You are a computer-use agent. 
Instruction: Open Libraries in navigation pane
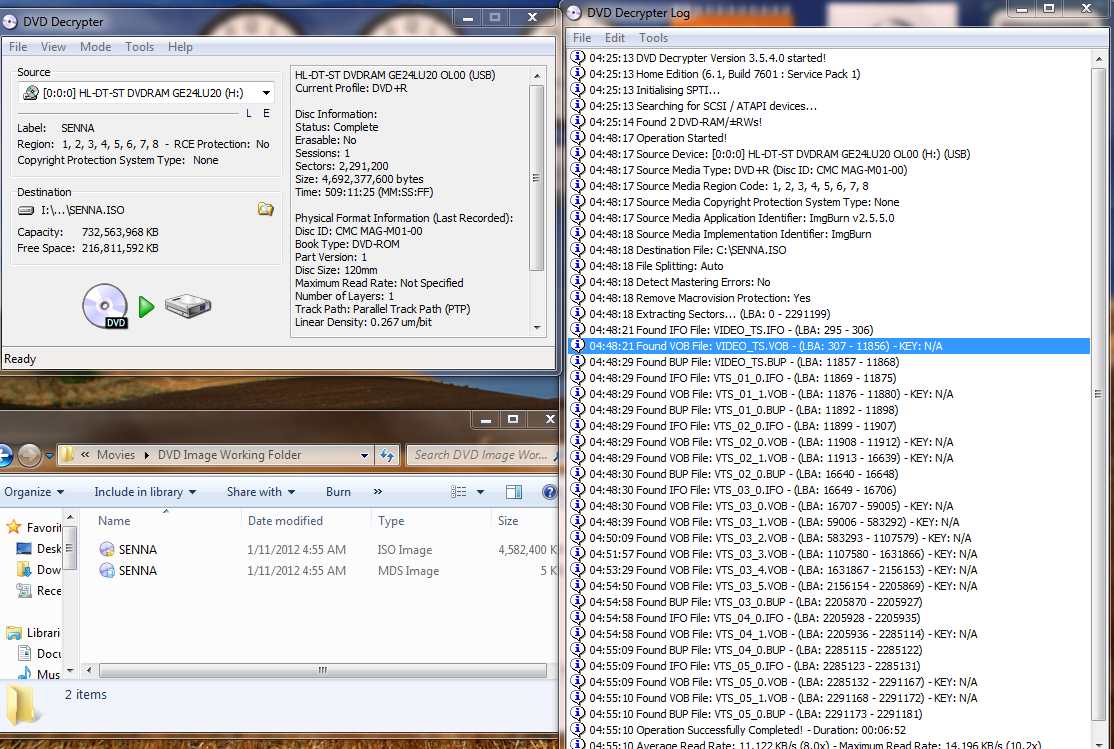pyautogui.click(x=33, y=632)
